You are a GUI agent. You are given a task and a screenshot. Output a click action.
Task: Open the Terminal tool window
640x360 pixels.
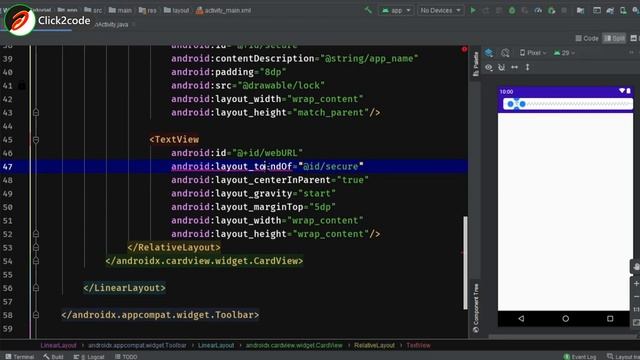pyautogui.click(x=20, y=356)
